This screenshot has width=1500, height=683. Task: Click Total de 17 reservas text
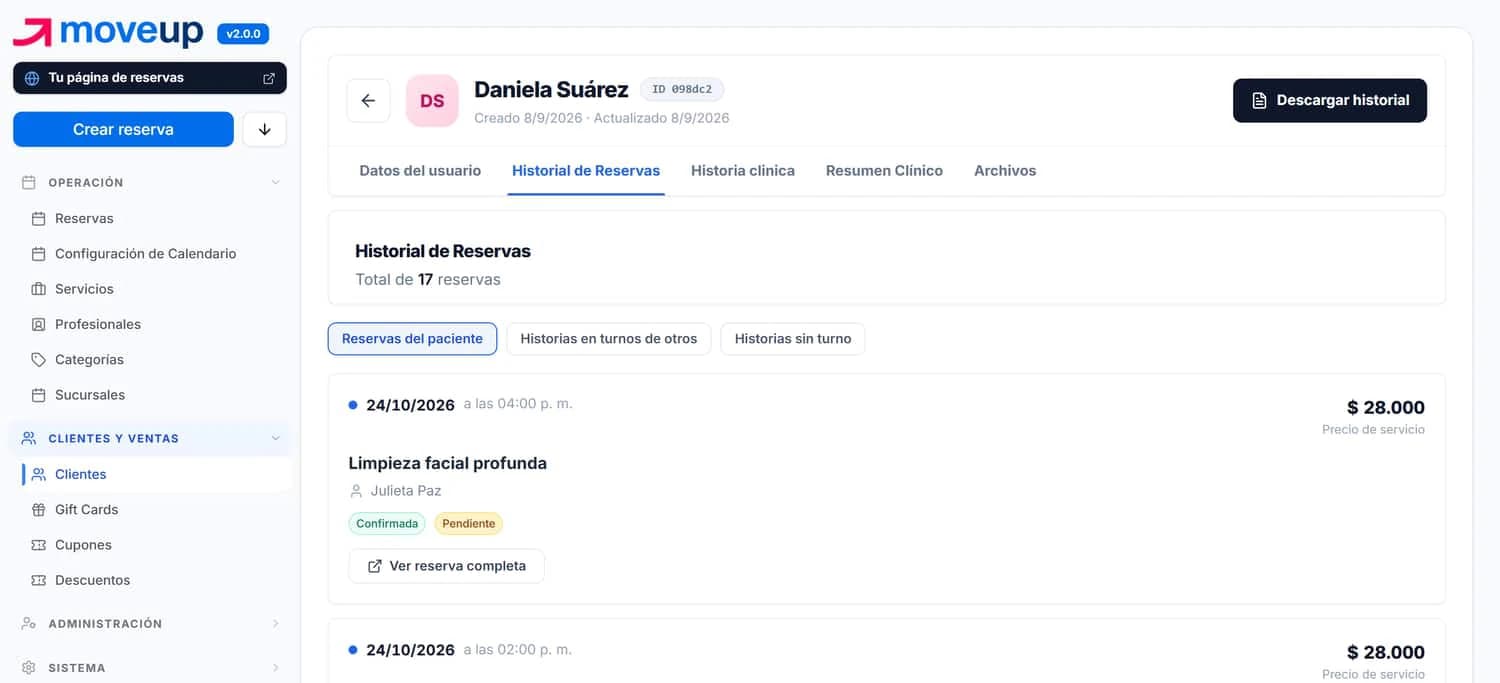pos(428,280)
